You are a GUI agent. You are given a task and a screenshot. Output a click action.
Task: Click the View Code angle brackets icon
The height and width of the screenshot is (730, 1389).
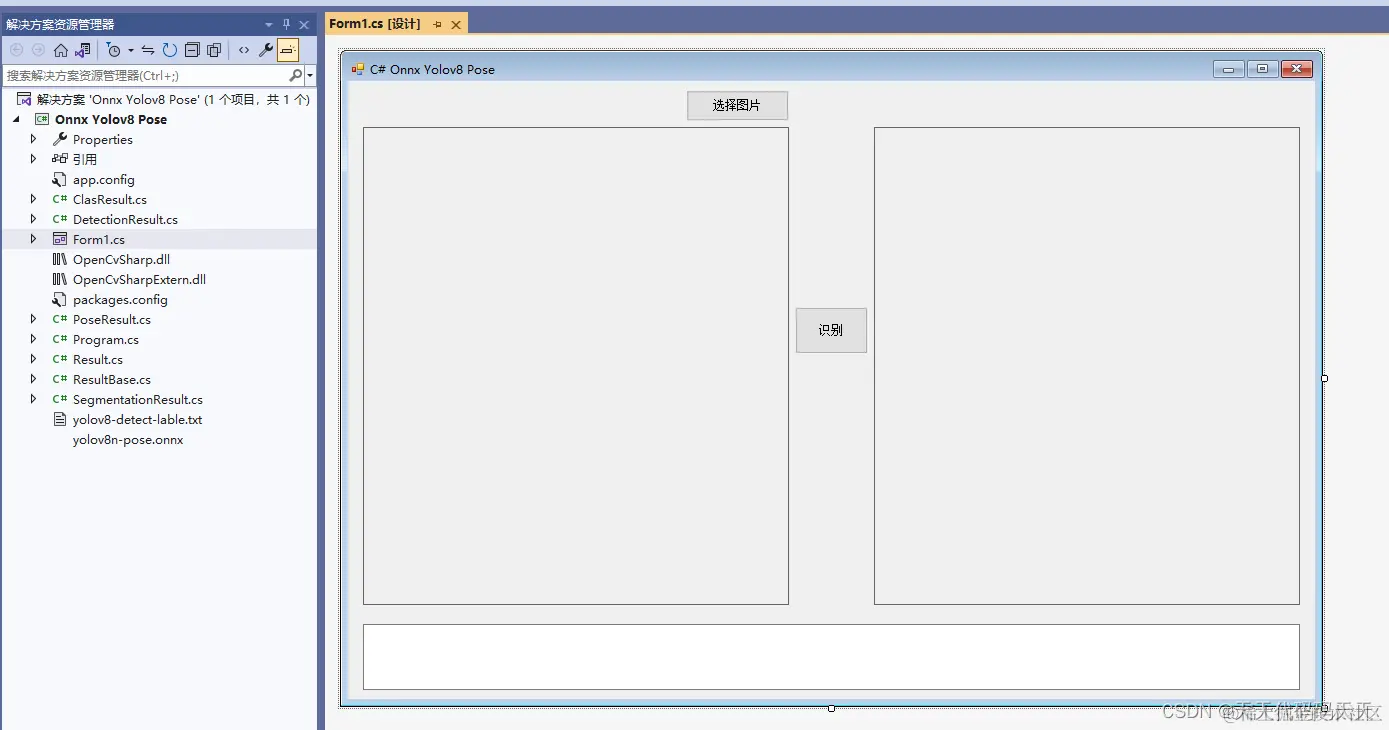(x=244, y=50)
